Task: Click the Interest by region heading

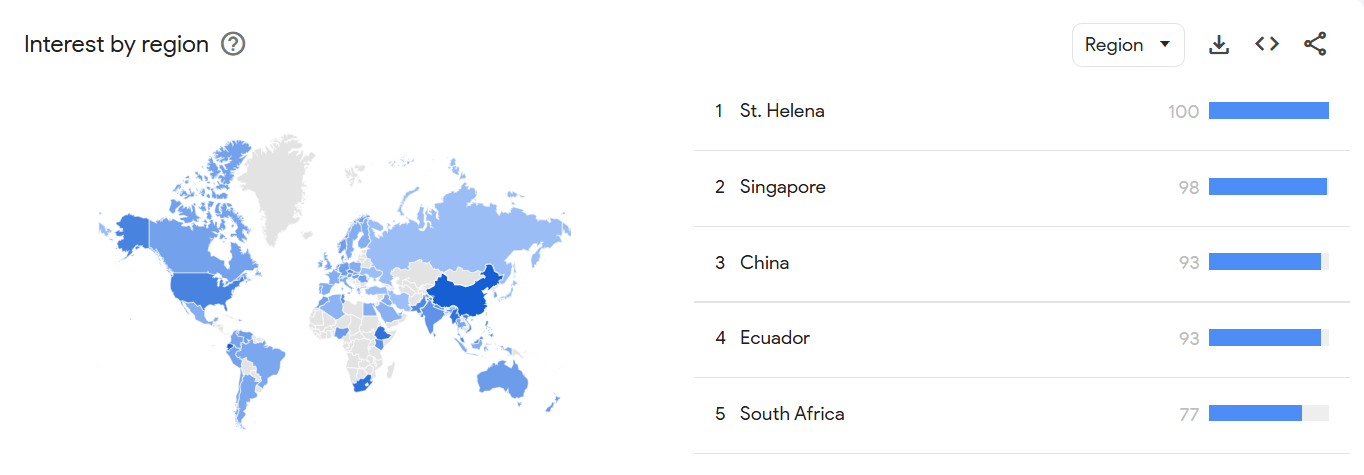Action: [x=116, y=45]
